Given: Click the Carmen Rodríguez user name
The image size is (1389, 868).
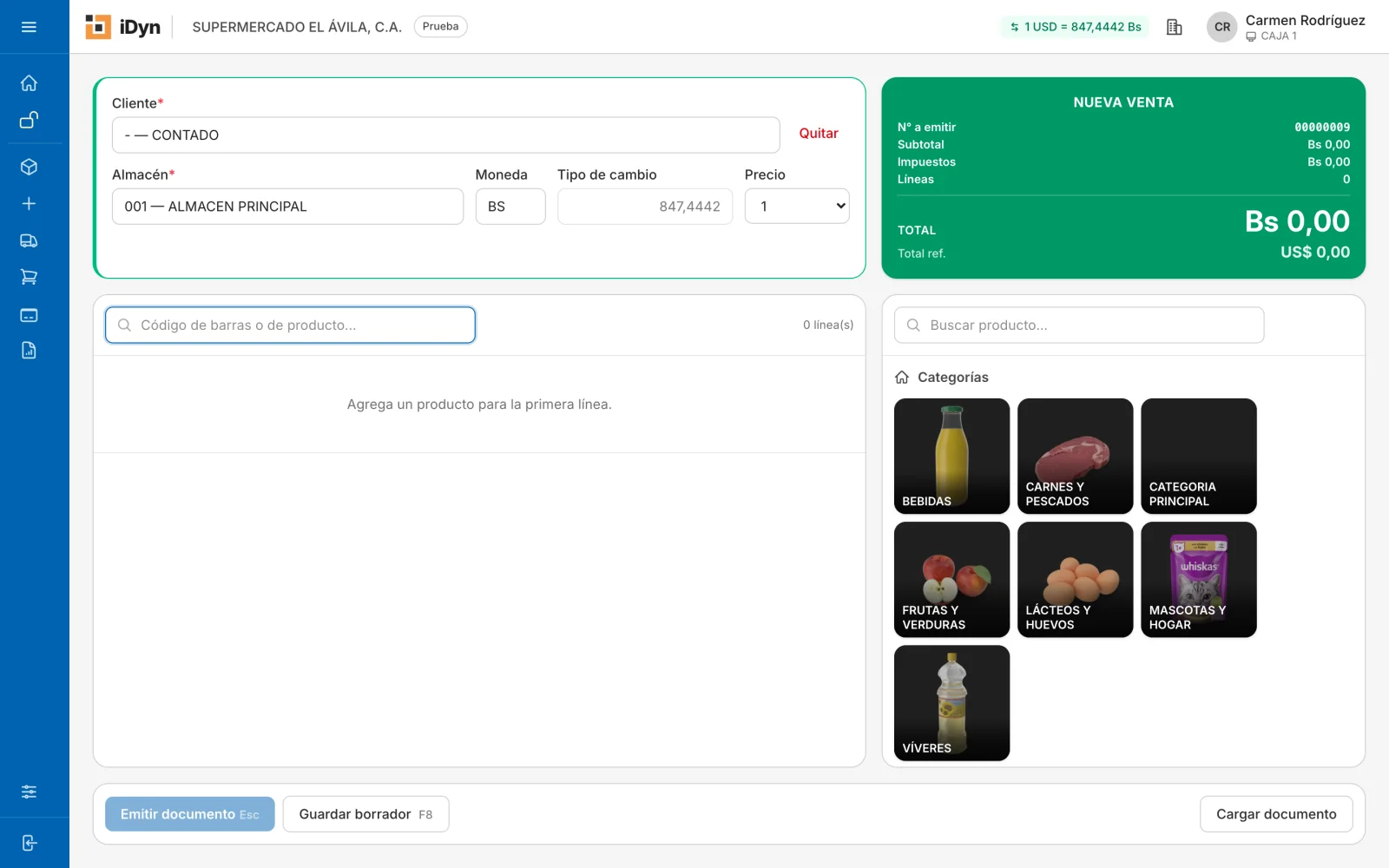Looking at the screenshot, I should [1305, 20].
